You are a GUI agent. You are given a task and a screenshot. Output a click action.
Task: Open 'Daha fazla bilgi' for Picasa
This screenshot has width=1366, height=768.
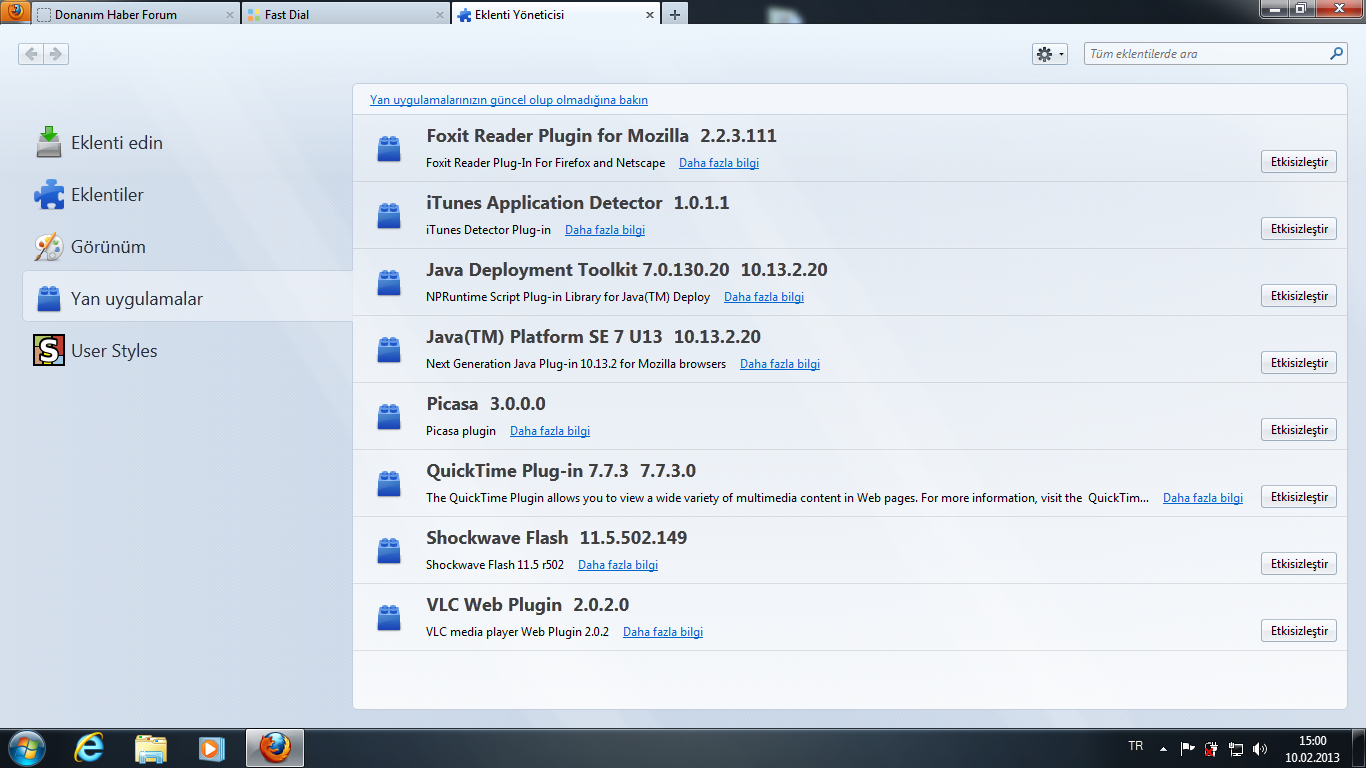click(x=550, y=431)
